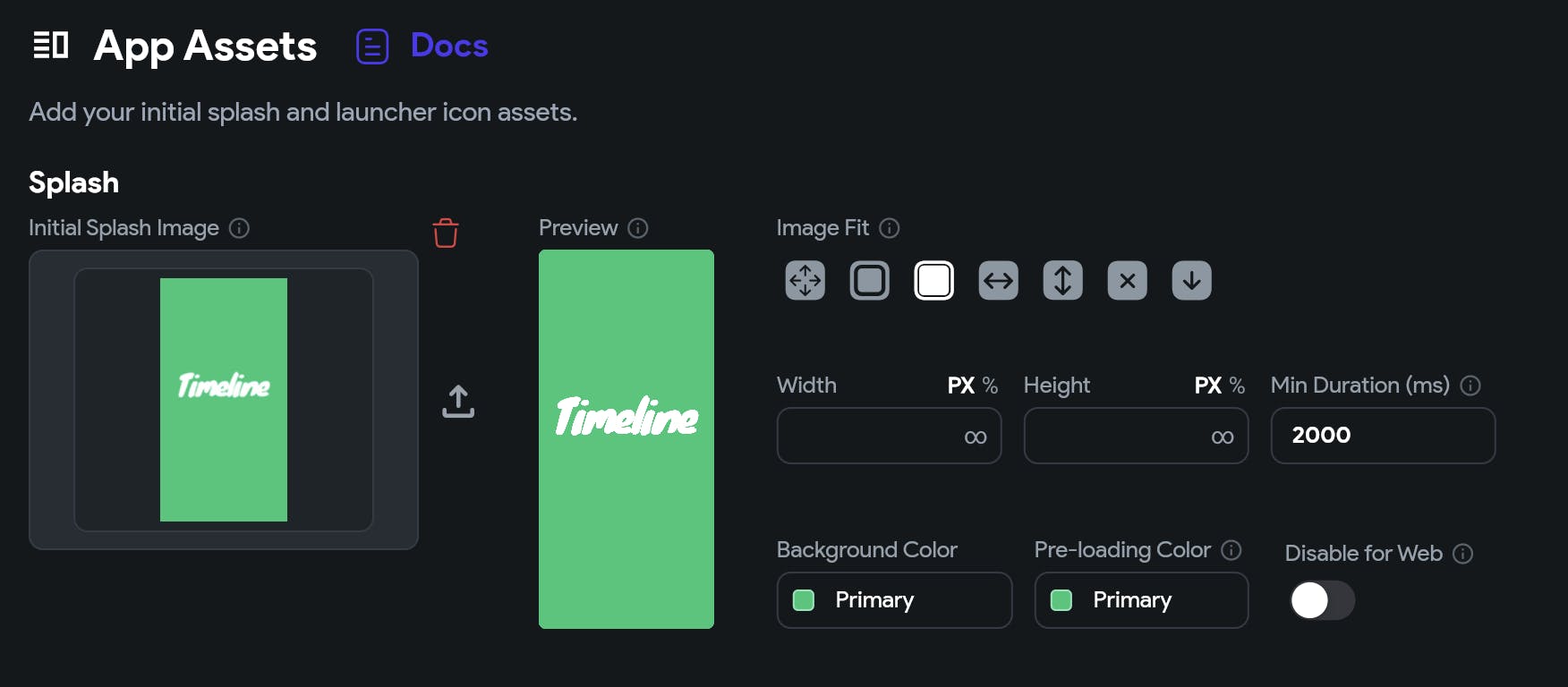Open the Background Color Primary dropdown

tap(894, 600)
